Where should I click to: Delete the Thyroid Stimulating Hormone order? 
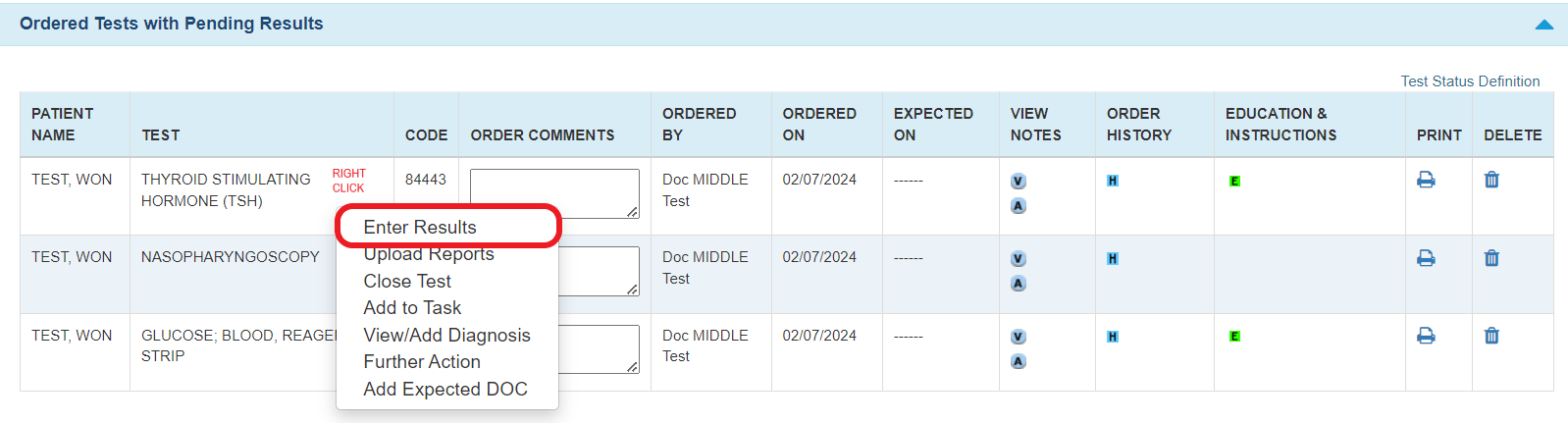coord(1491,180)
